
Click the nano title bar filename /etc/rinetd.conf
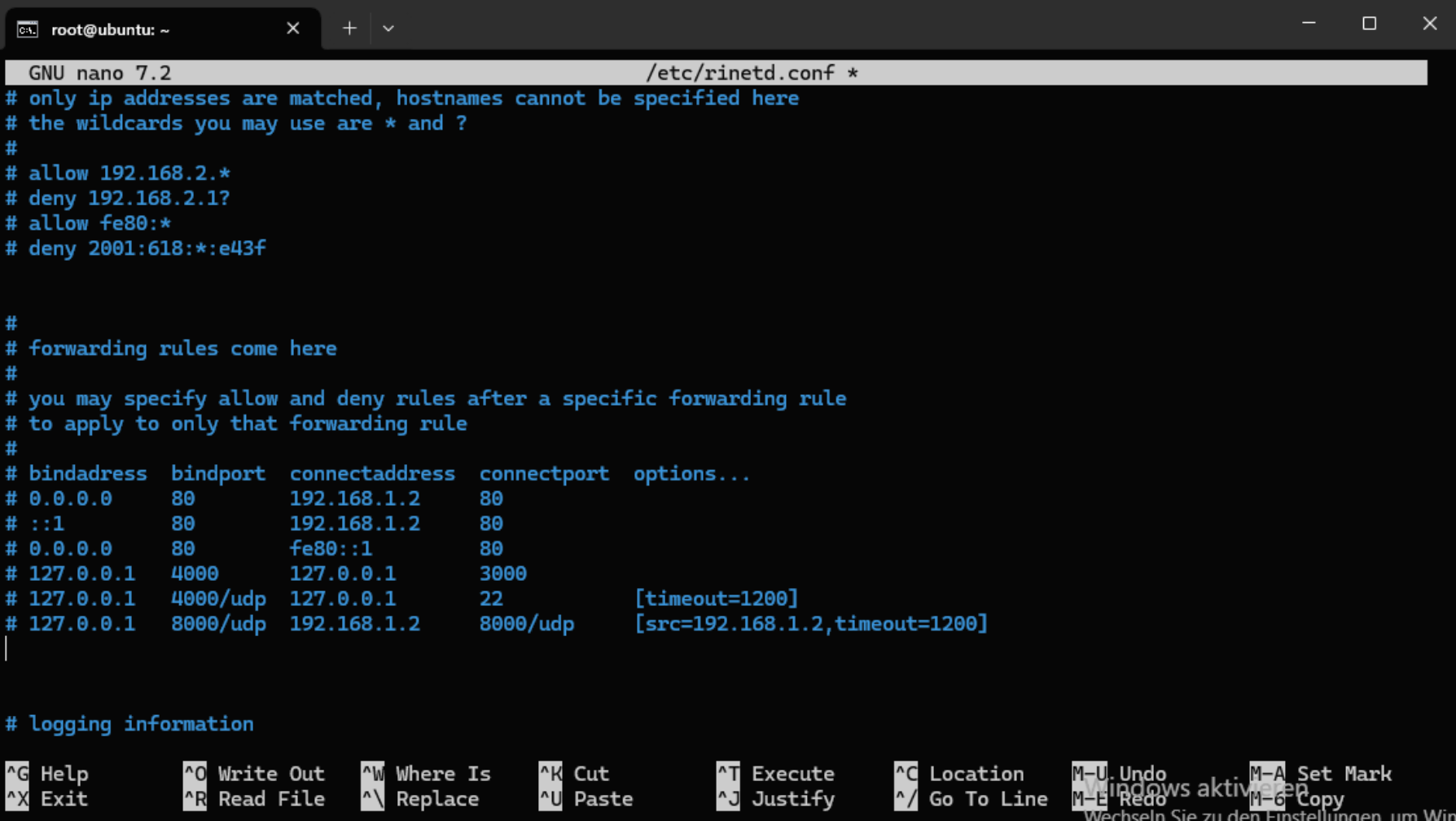coord(739,72)
